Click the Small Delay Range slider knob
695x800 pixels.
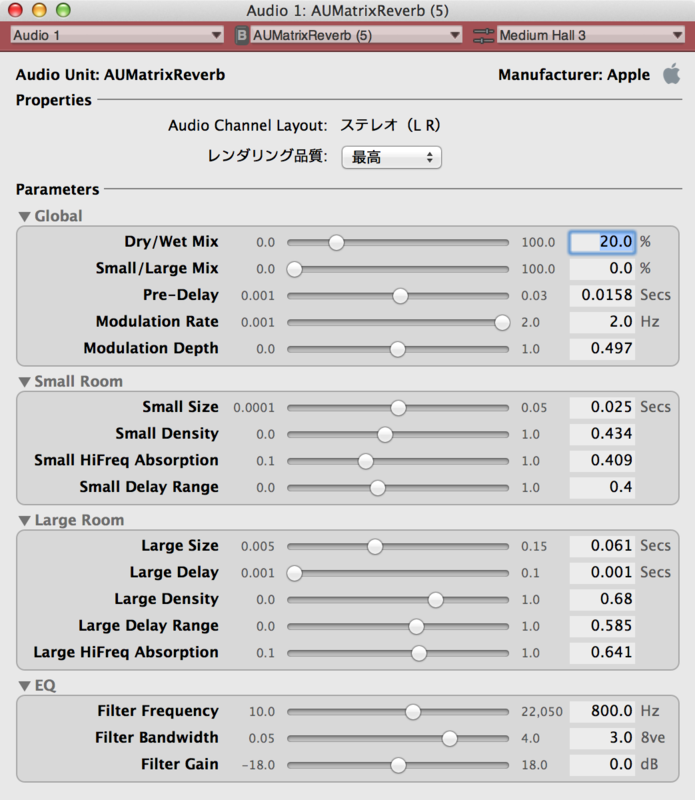378,488
